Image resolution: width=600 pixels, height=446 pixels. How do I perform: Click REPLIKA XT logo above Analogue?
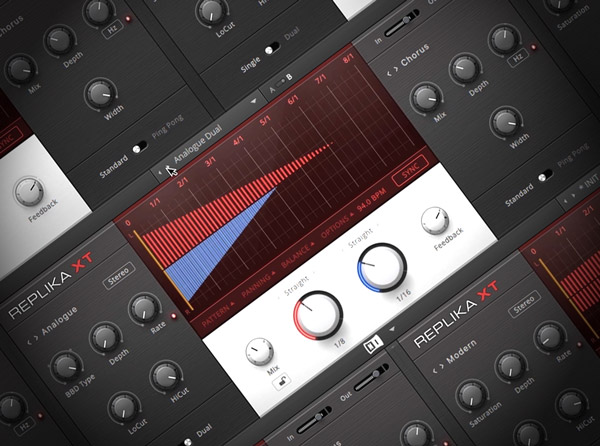[51, 286]
